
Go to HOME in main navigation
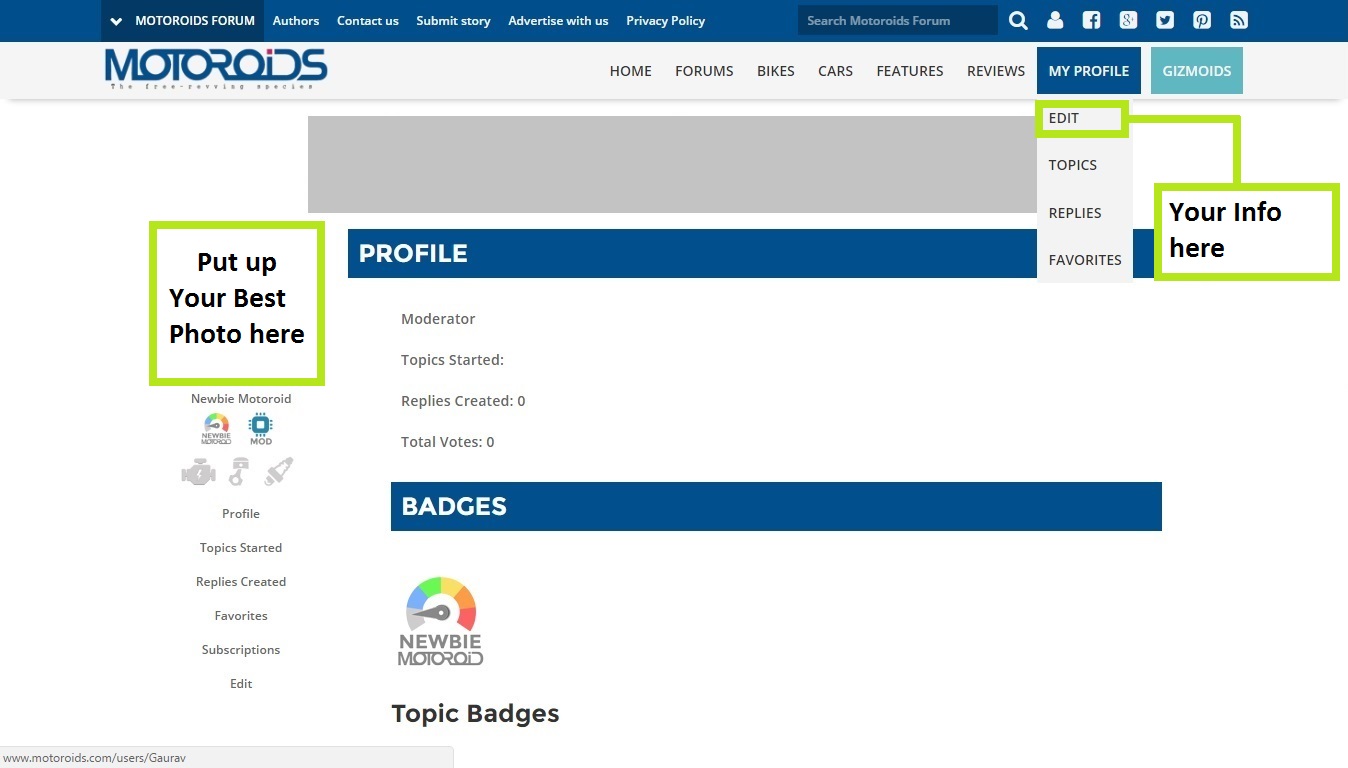click(x=631, y=71)
